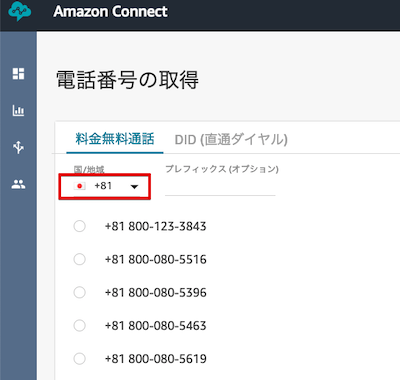400x380 pixels.
Task: Select number +81 800-080-5516
Action: (x=79, y=259)
